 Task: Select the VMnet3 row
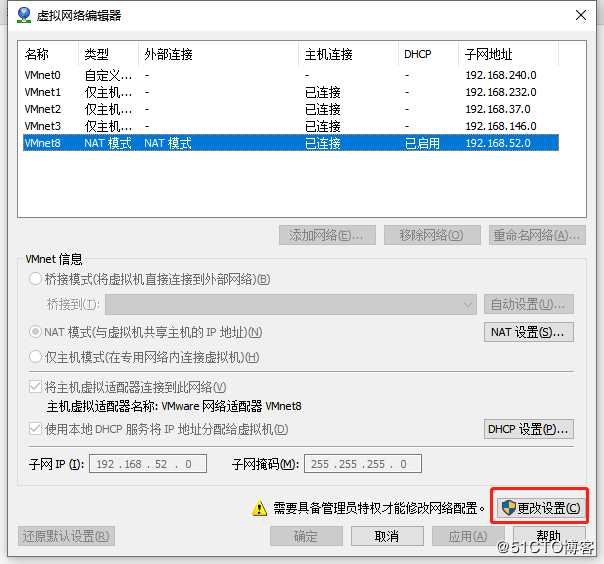[291, 126]
